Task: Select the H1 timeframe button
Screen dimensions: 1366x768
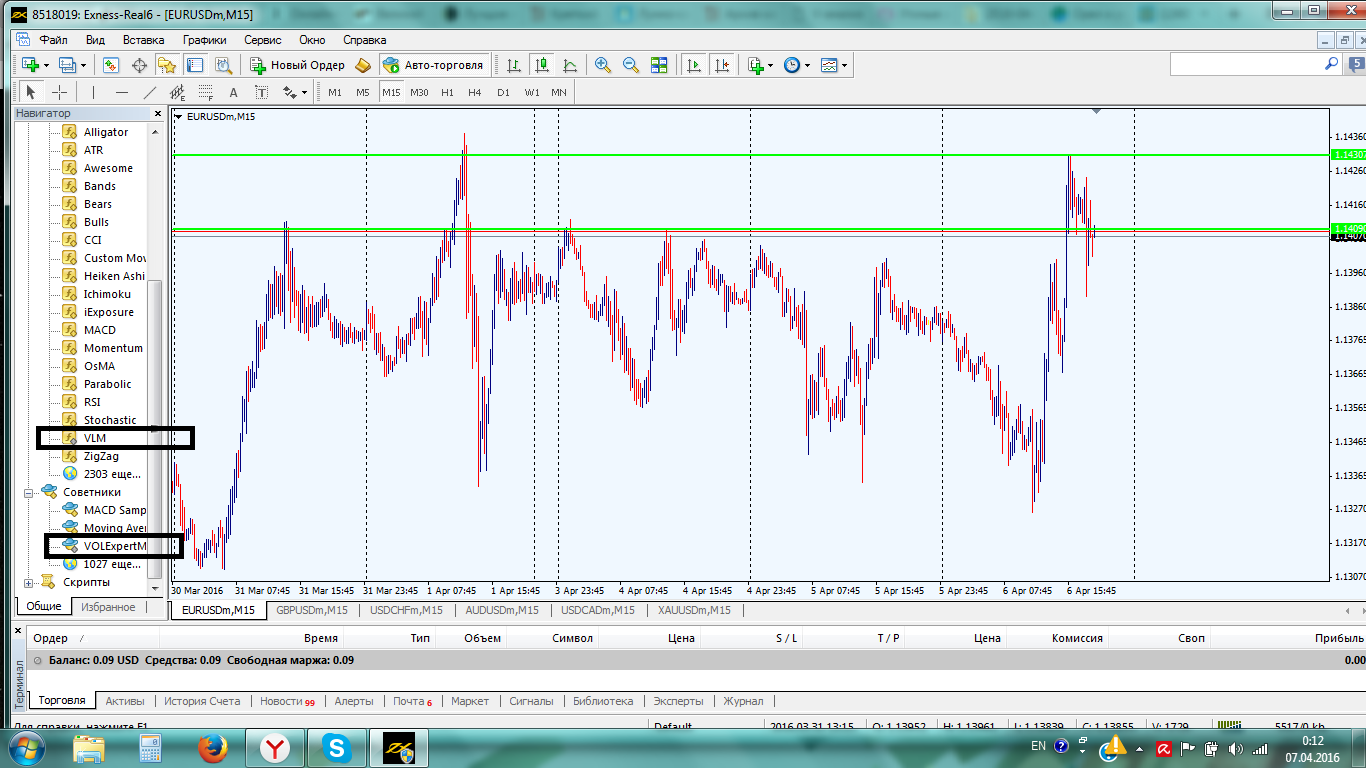Action: pos(447,92)
